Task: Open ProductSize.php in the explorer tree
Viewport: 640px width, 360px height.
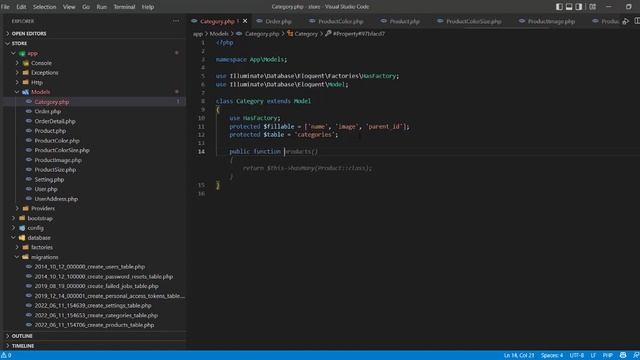Action: coord(93,170)
